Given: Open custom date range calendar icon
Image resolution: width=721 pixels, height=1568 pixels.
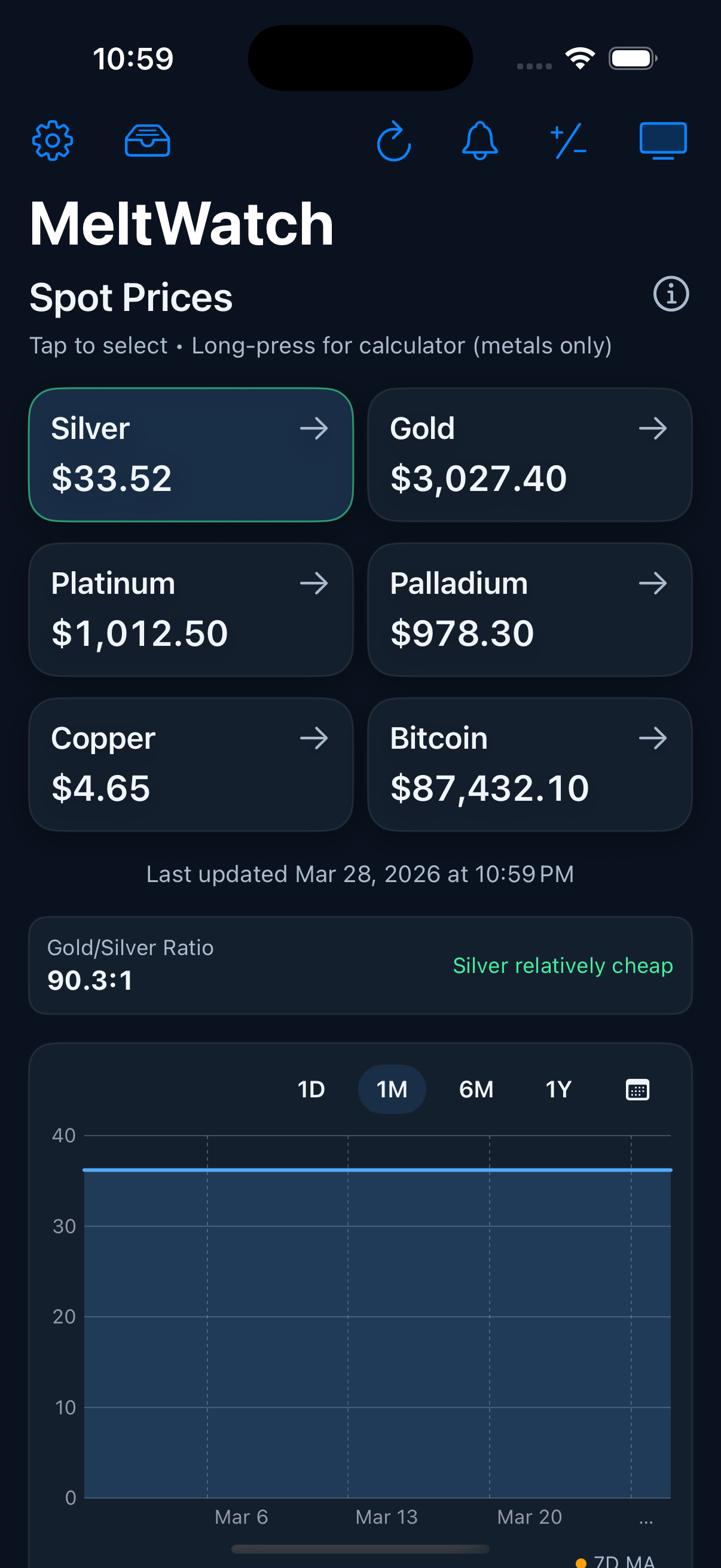Looking at the screenshot, I should [x=637, y=1090].
